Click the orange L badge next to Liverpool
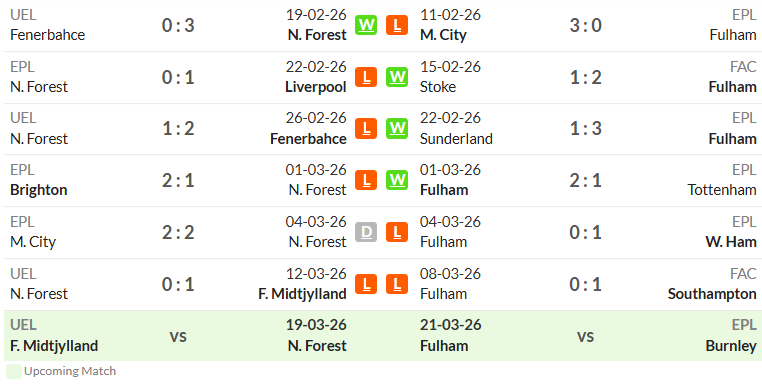Screen dimensions: 762x391 pos(366,77)
